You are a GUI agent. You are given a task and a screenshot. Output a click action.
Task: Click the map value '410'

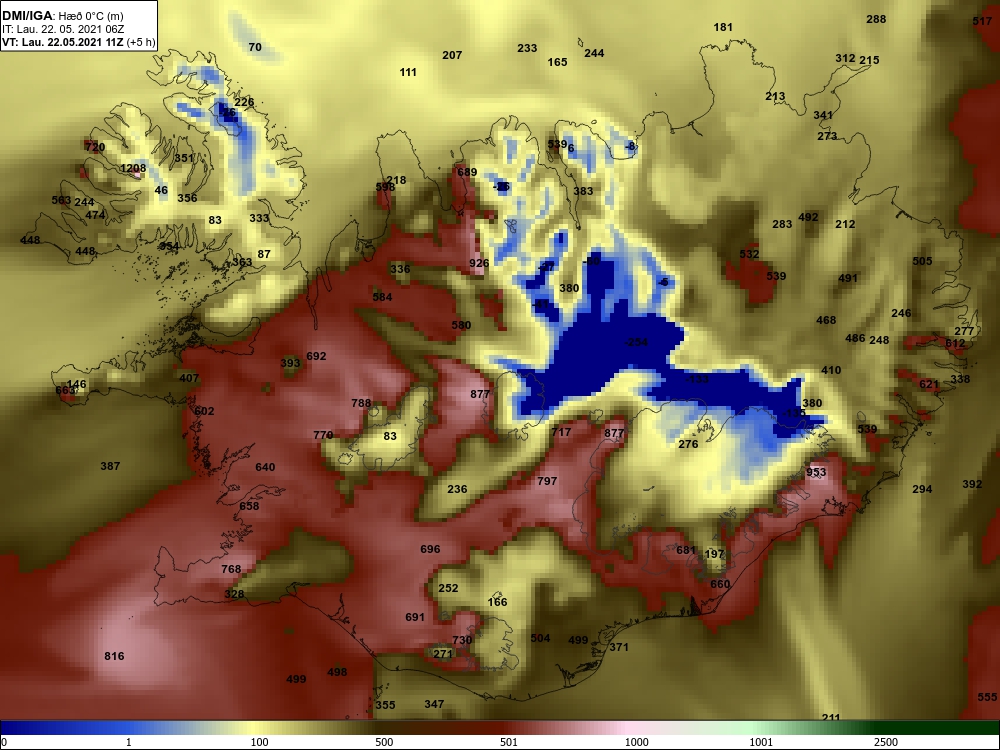[x=831, y=370]
